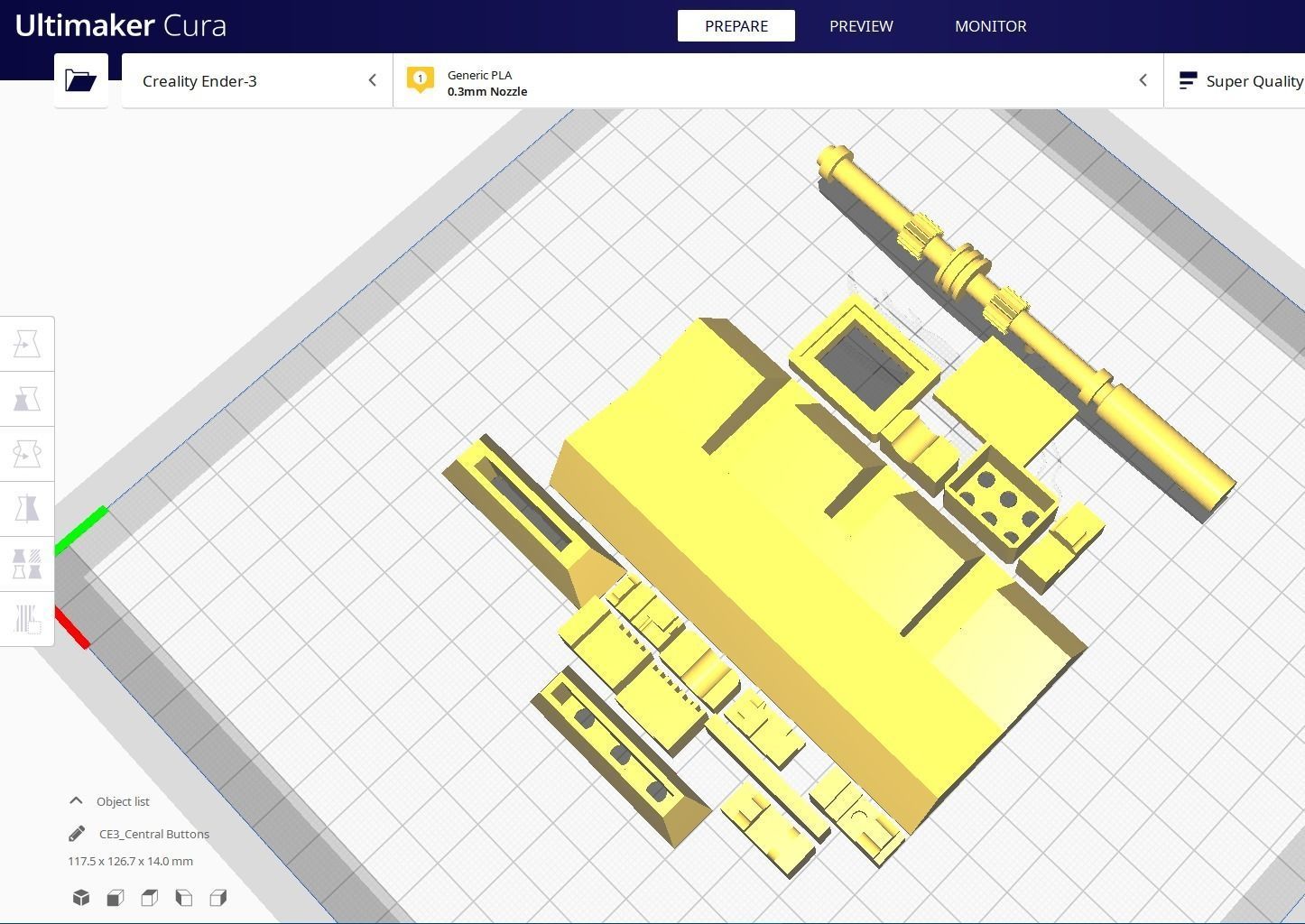
Task: Open file with the folder icon
Action: coord(81,80)
